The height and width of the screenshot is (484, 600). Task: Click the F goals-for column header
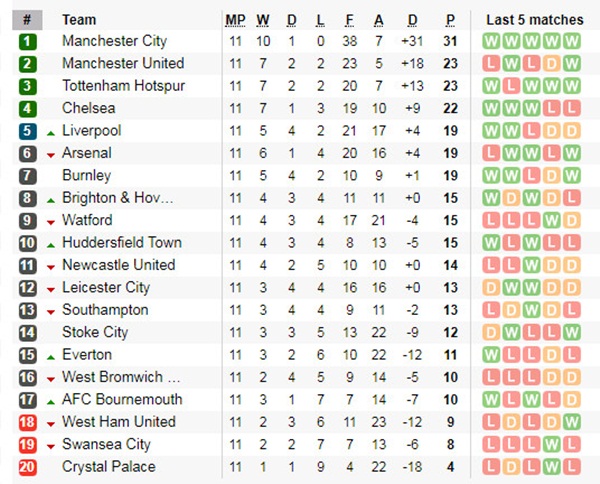[x=350, y=19]
